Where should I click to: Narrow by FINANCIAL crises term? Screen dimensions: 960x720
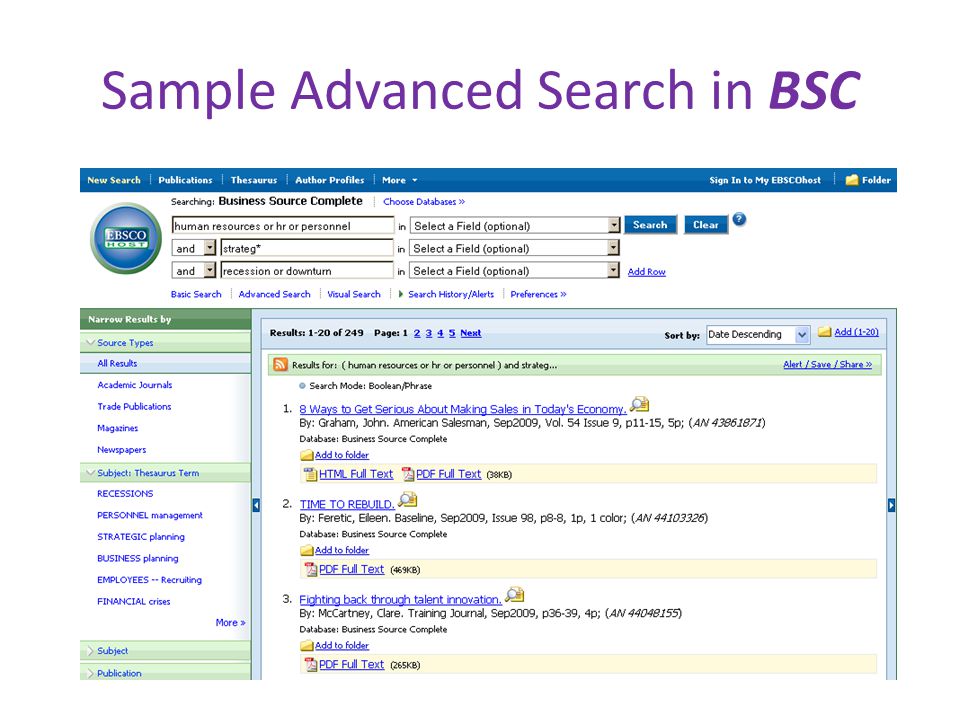[133, 602]
